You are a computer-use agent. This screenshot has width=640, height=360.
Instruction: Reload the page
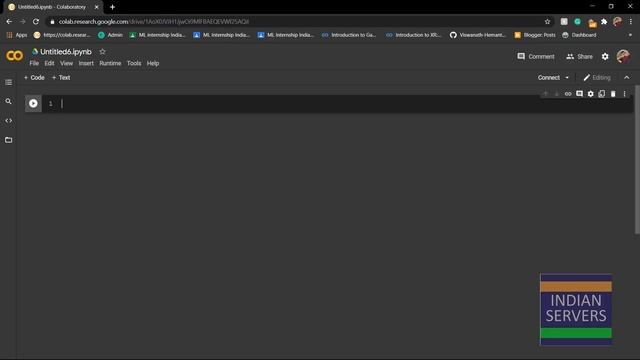pyautogui.click(x=36, y=22)
